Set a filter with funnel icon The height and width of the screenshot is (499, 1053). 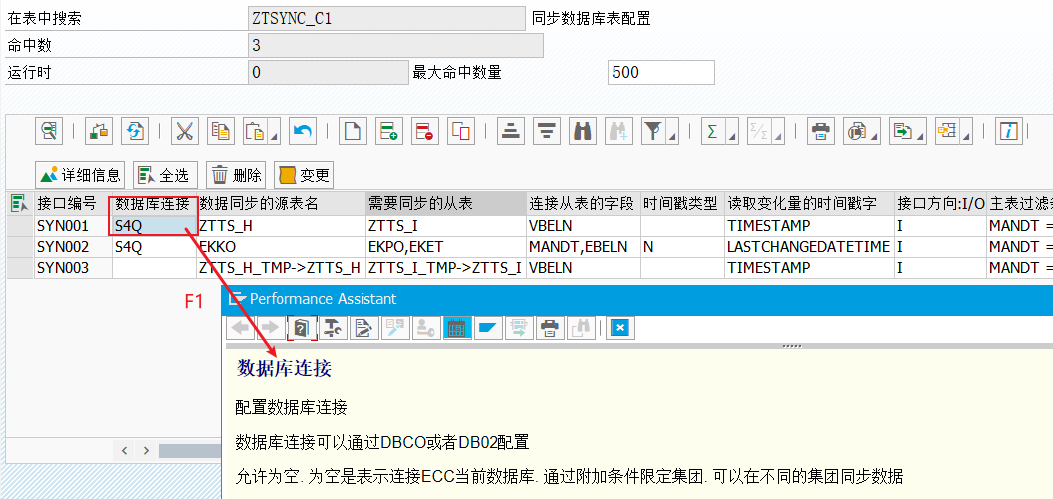[651, 131]
